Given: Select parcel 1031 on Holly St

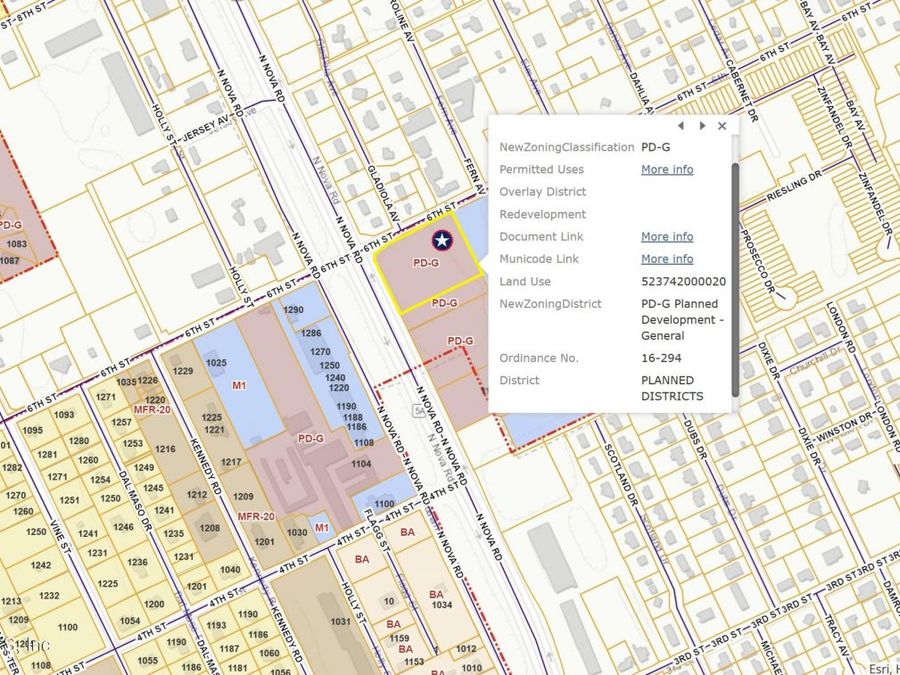Looking at the screenshot, I should [340, 622].
